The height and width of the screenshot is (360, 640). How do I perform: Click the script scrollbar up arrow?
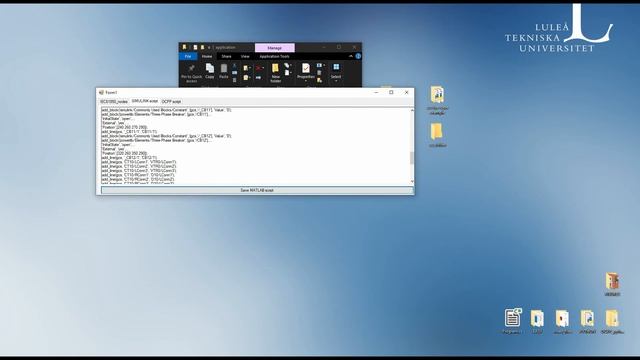(x=411, y=110)
